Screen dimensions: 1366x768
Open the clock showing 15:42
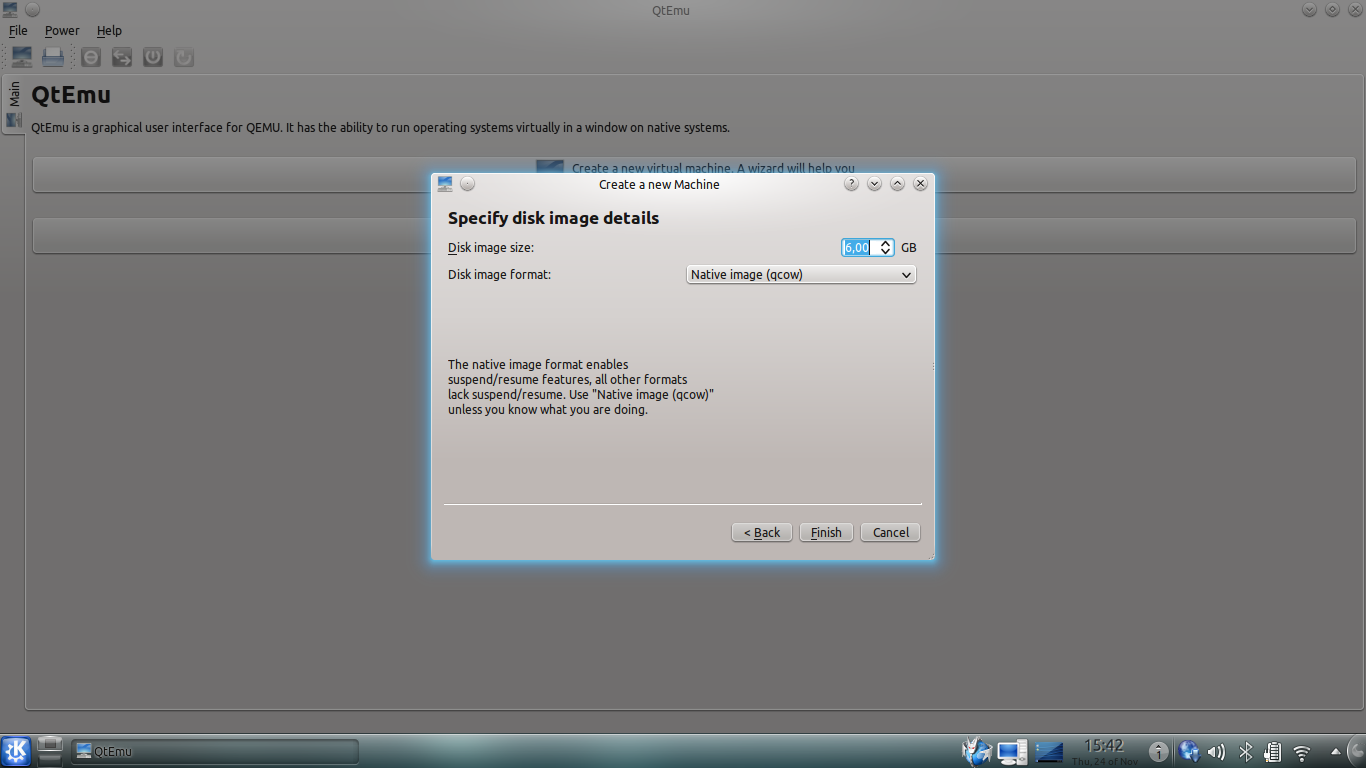coord(1104,751)
